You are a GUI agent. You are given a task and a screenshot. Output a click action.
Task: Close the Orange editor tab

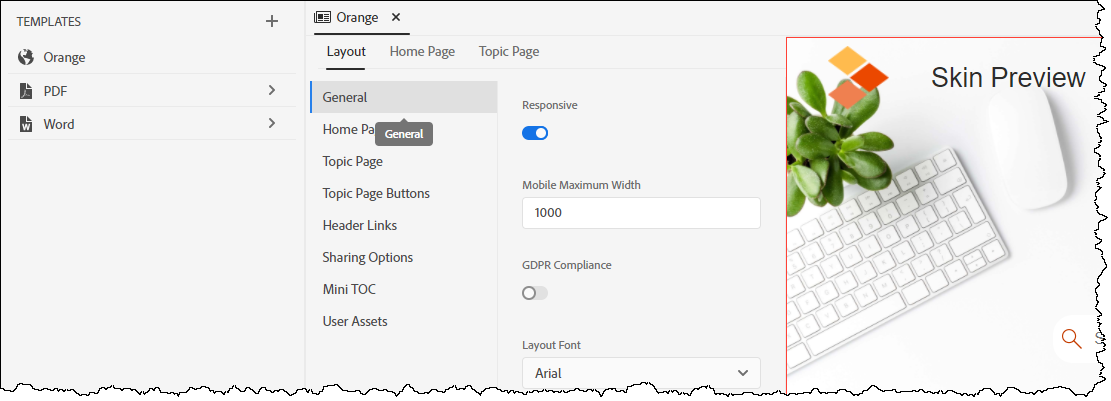[396, 17]
